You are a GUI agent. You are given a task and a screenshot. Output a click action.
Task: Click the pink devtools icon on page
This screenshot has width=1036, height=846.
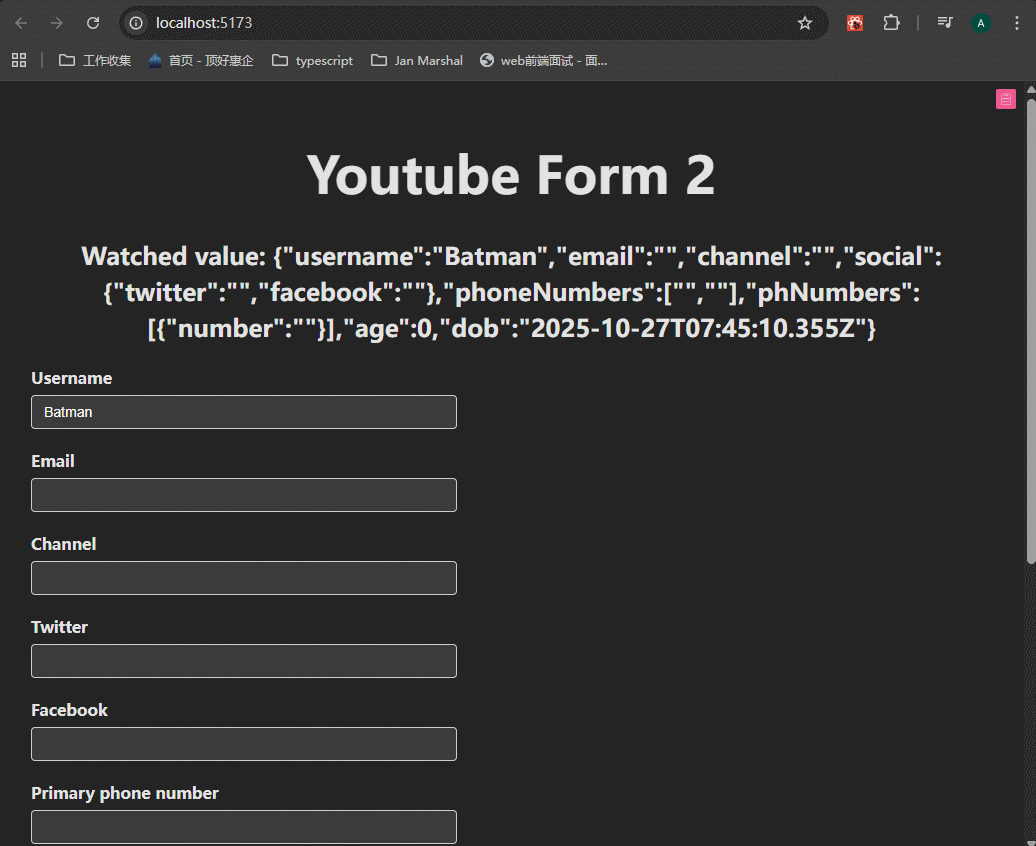(x=1005, y=98)
